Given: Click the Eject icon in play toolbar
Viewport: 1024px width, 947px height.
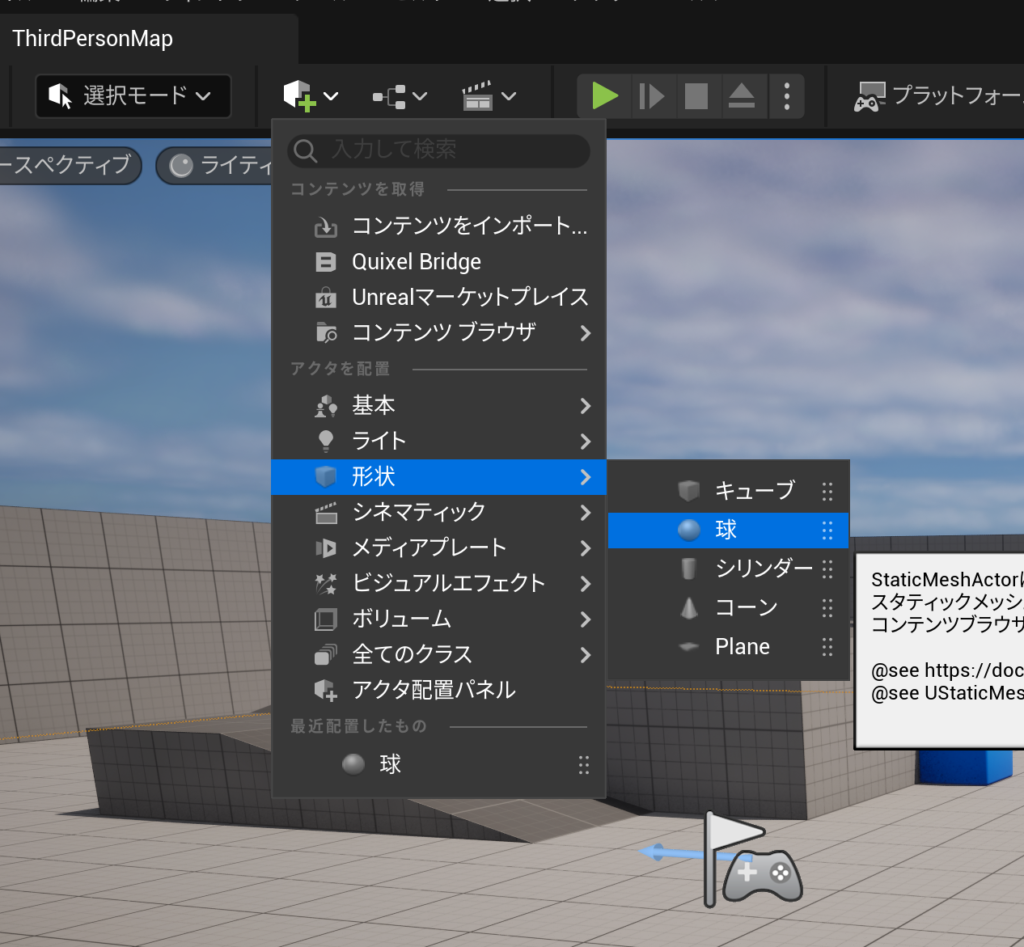Looking at the screenshot, I should point(741,96).
